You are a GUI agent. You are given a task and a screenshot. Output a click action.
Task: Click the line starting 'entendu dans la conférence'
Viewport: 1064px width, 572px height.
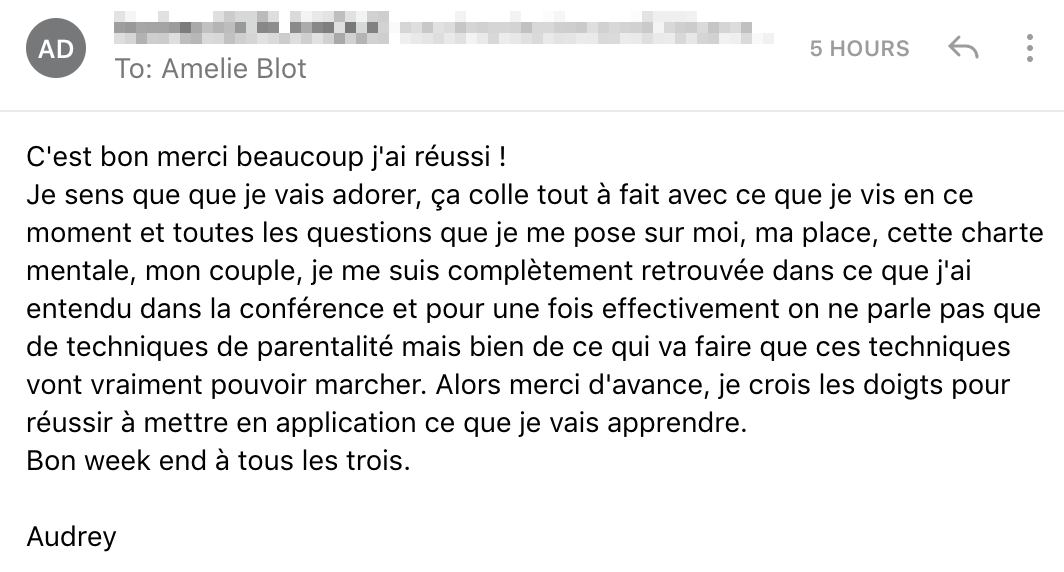533,309
